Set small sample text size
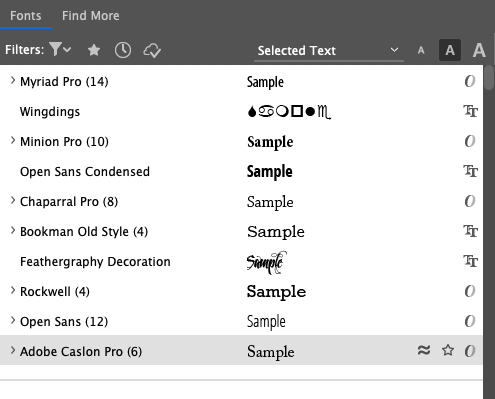The height and width of the screenshot is (399, 495). tap(421, 50)
